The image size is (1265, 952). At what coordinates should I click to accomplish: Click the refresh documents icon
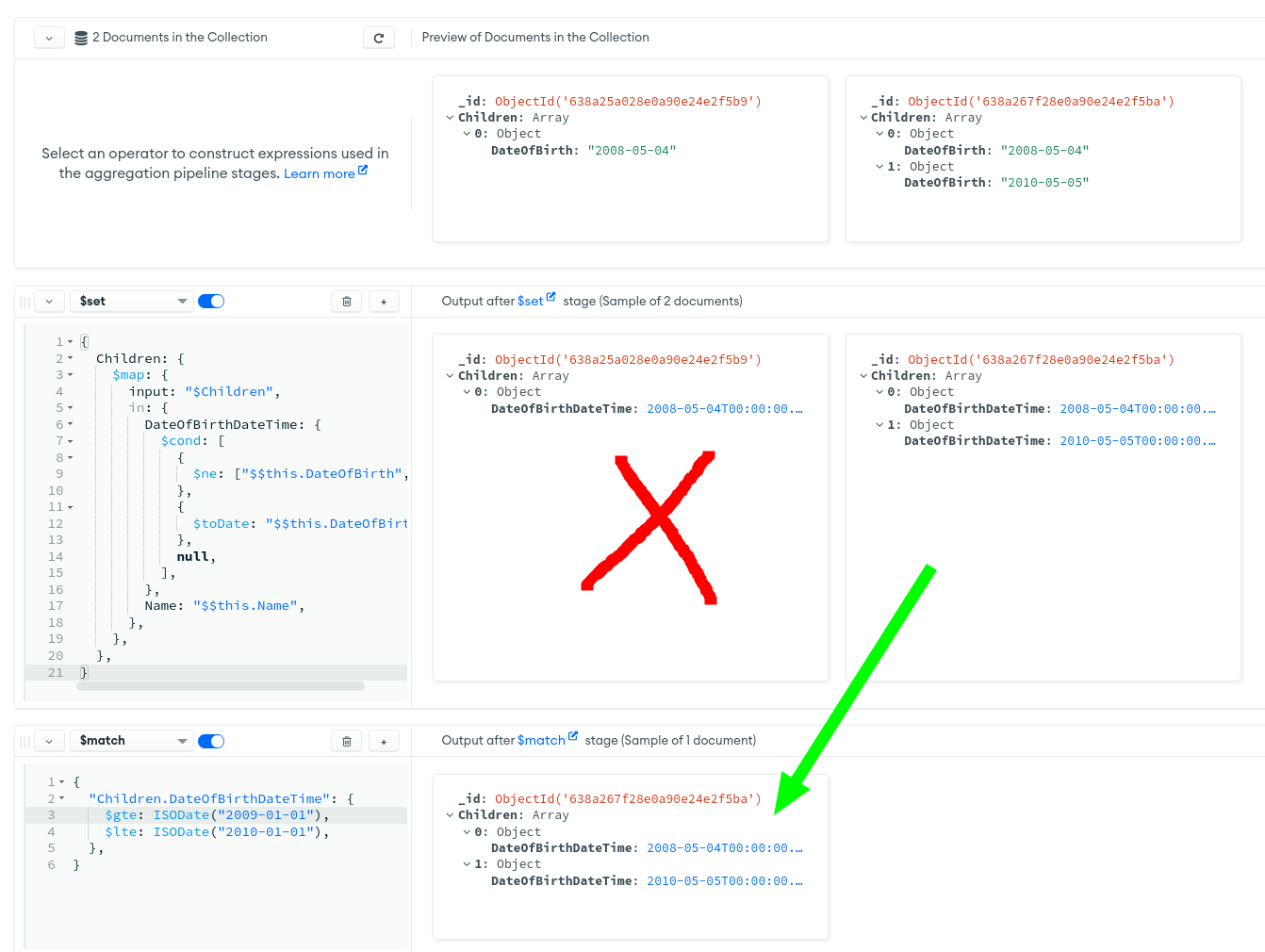coord(378,38)
